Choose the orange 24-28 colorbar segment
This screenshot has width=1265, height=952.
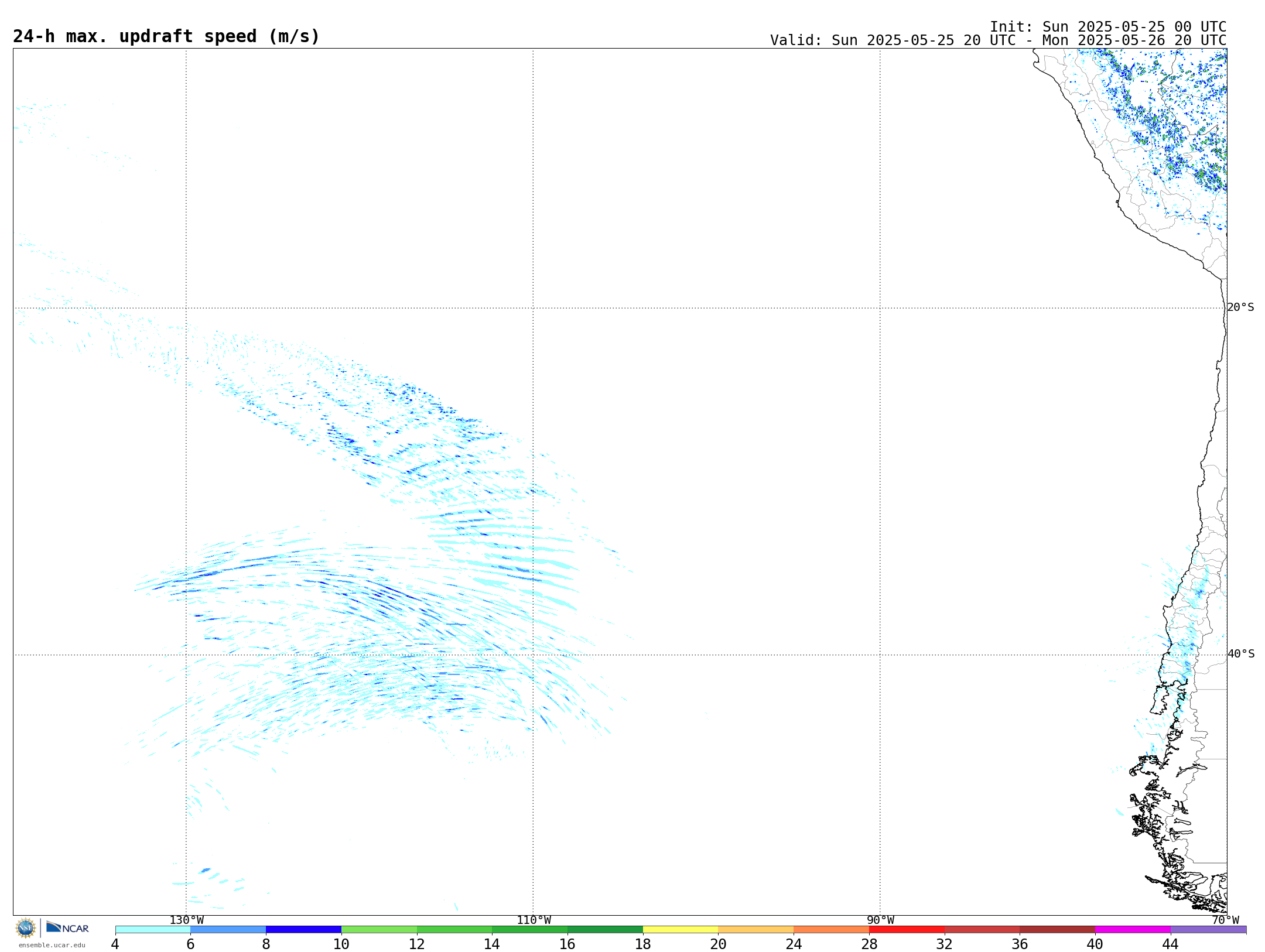(832, 930)
